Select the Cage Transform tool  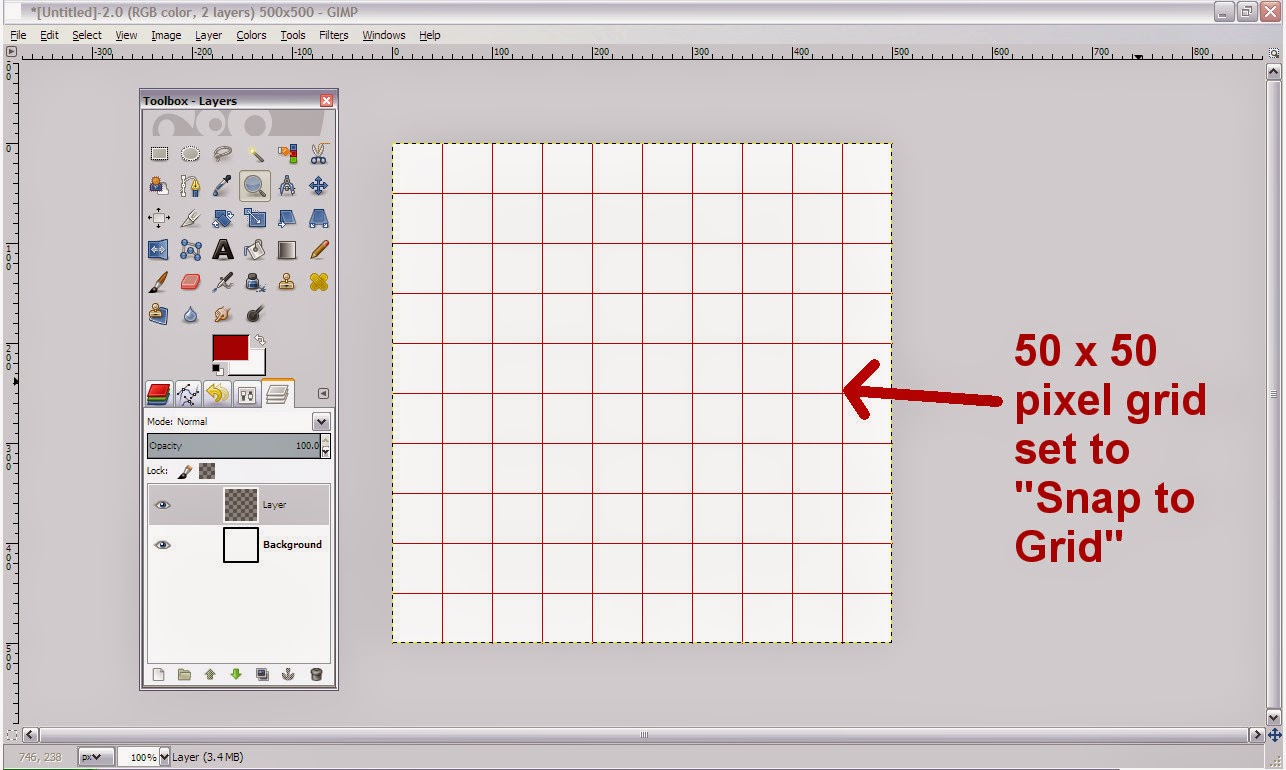tap(190, 250)
